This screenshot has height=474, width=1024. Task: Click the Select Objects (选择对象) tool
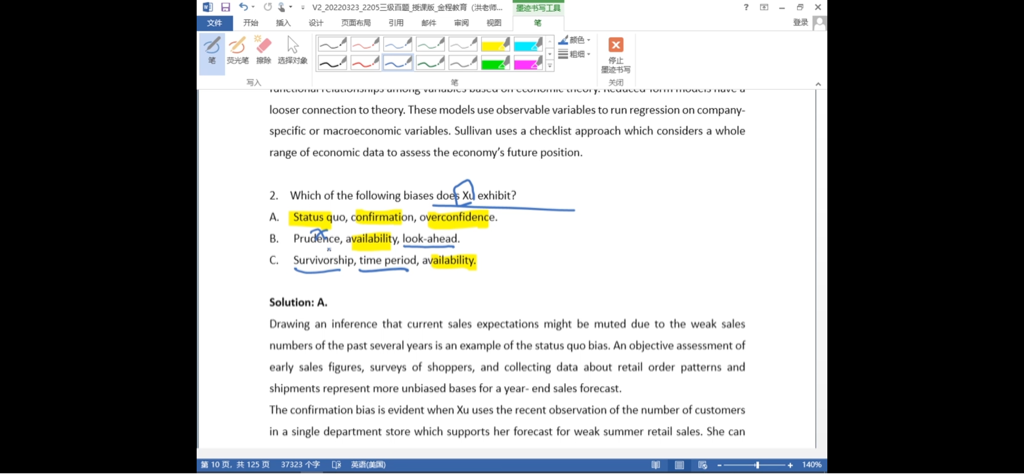(x=292, y=51)
